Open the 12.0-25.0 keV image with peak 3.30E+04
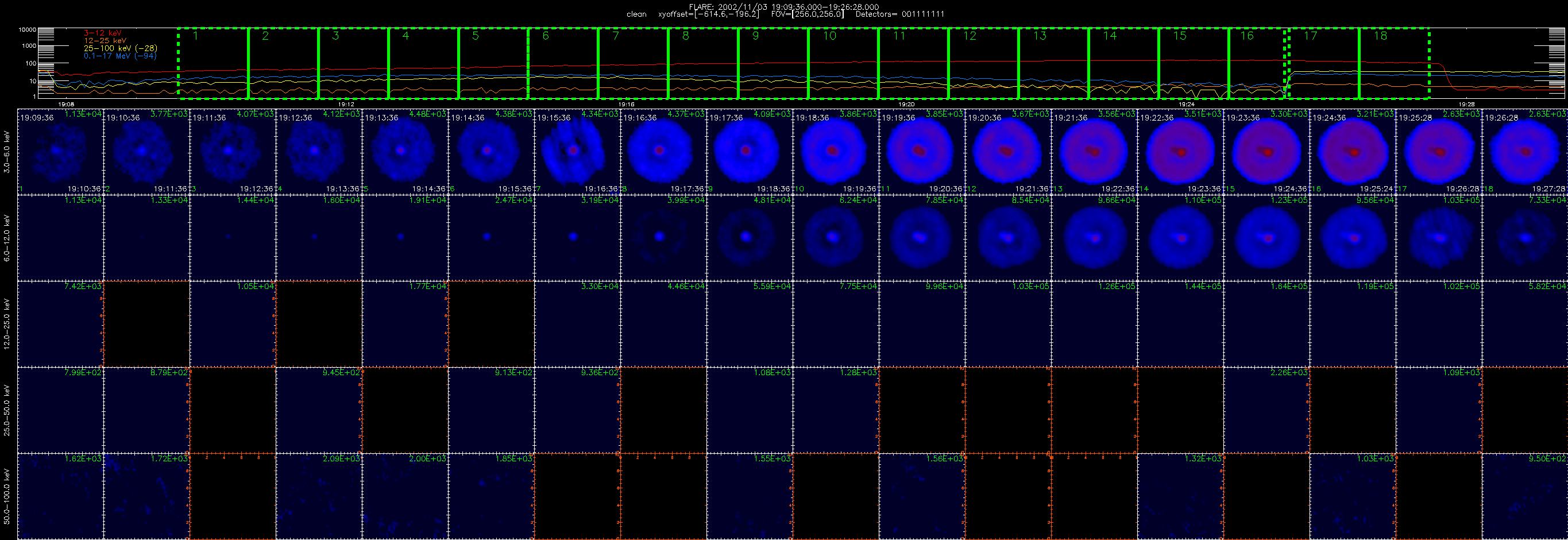Viewport: 1568px width, 540px height. [x=577, y=324]
